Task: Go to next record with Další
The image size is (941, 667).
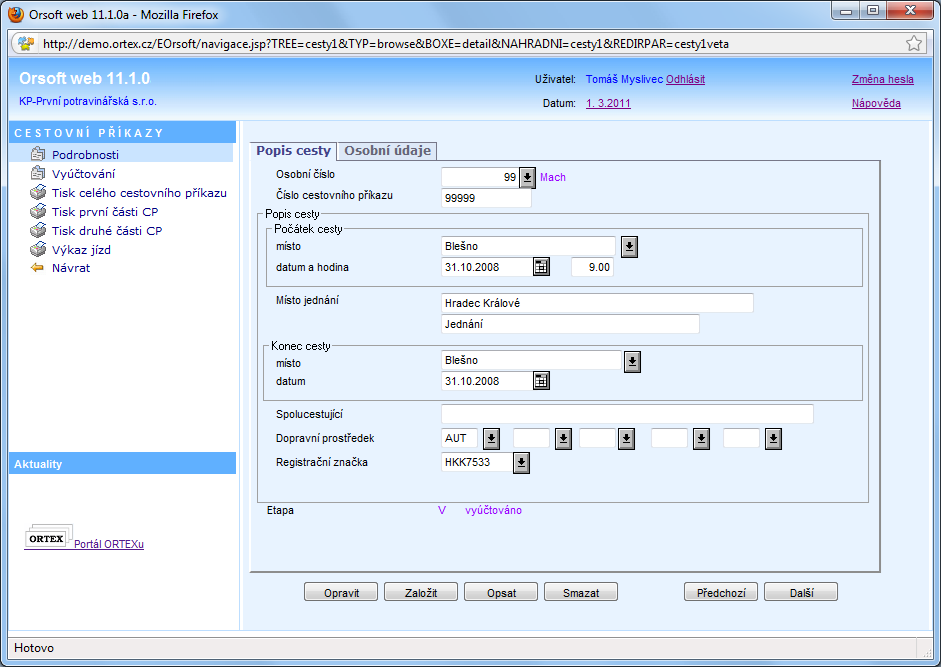Action: point(800,593)
